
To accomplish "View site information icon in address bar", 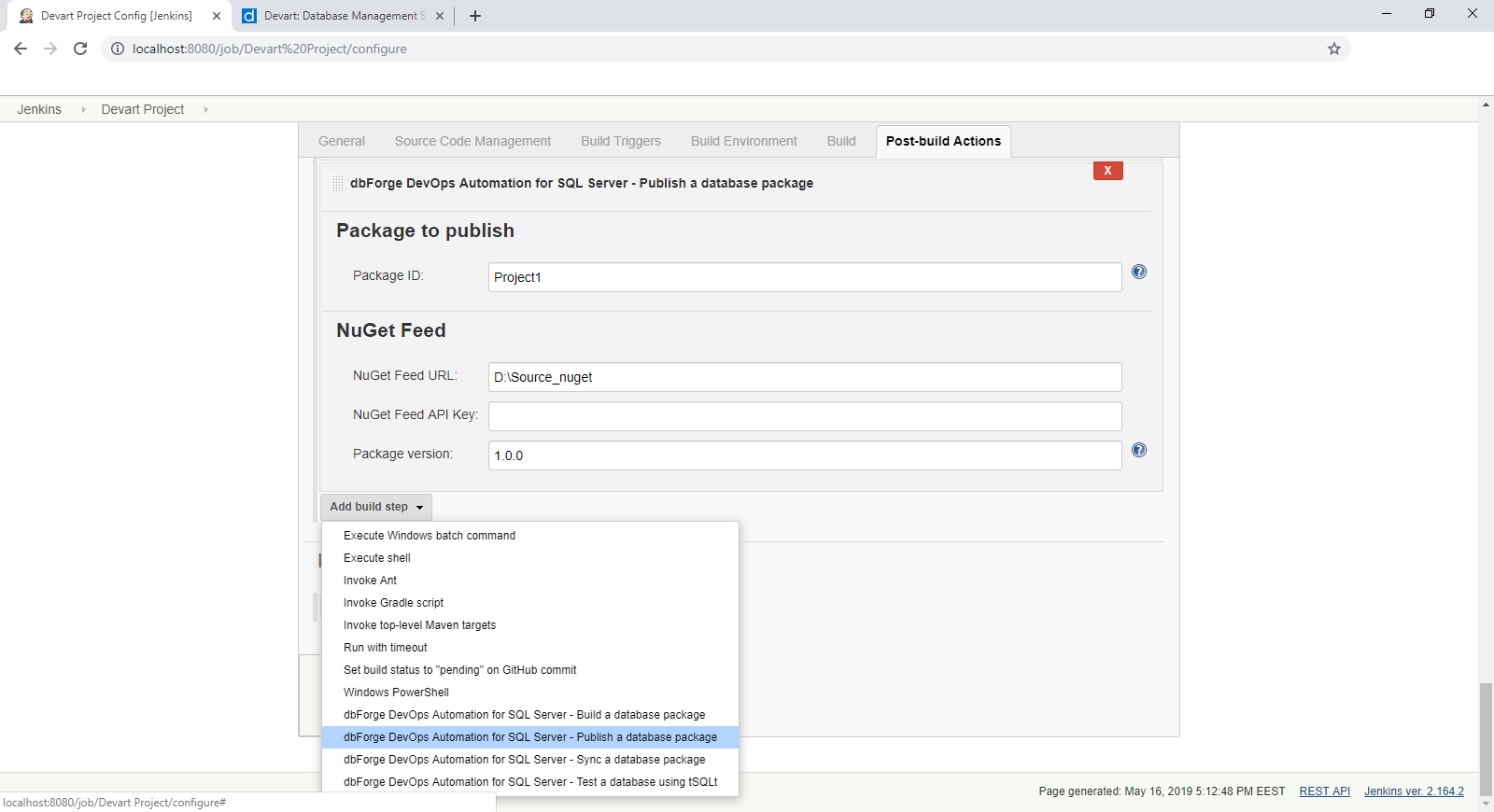I will (118, 49).
